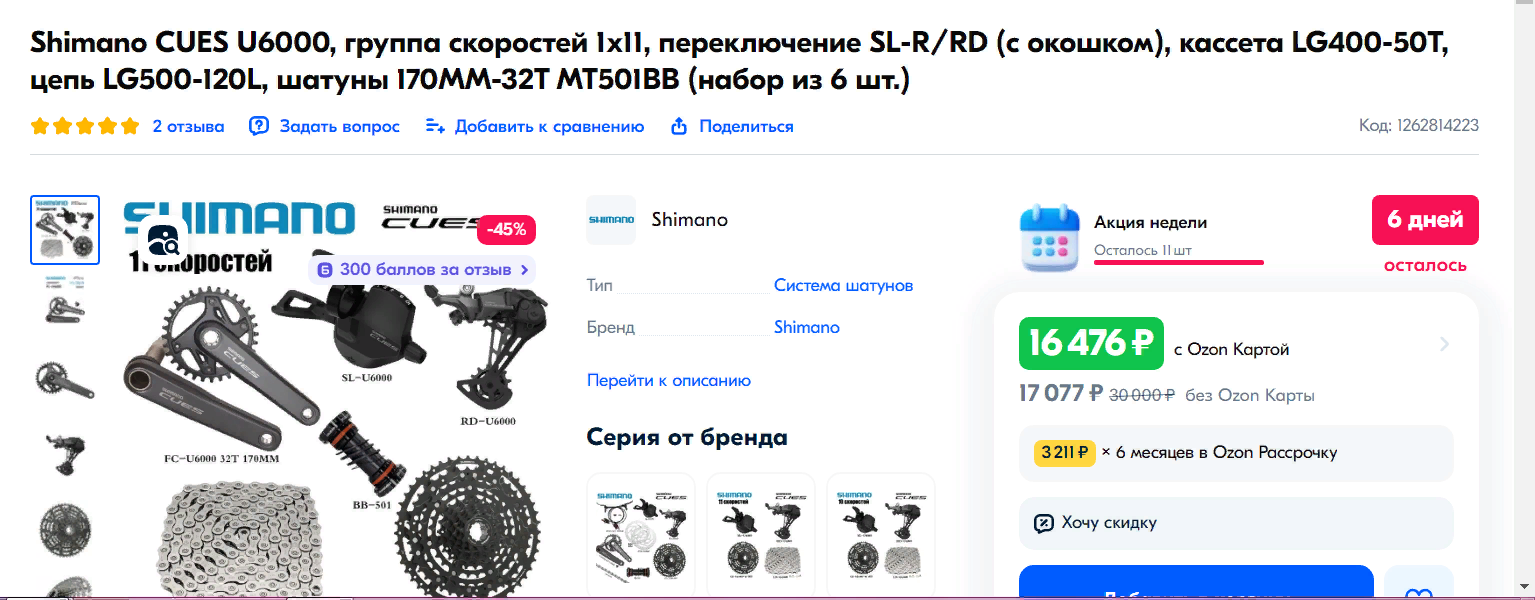Open the 2 отзыва reviews link
Image resolution: width=1535 pixels, height=600 pixels.
(x=188, y=126)
